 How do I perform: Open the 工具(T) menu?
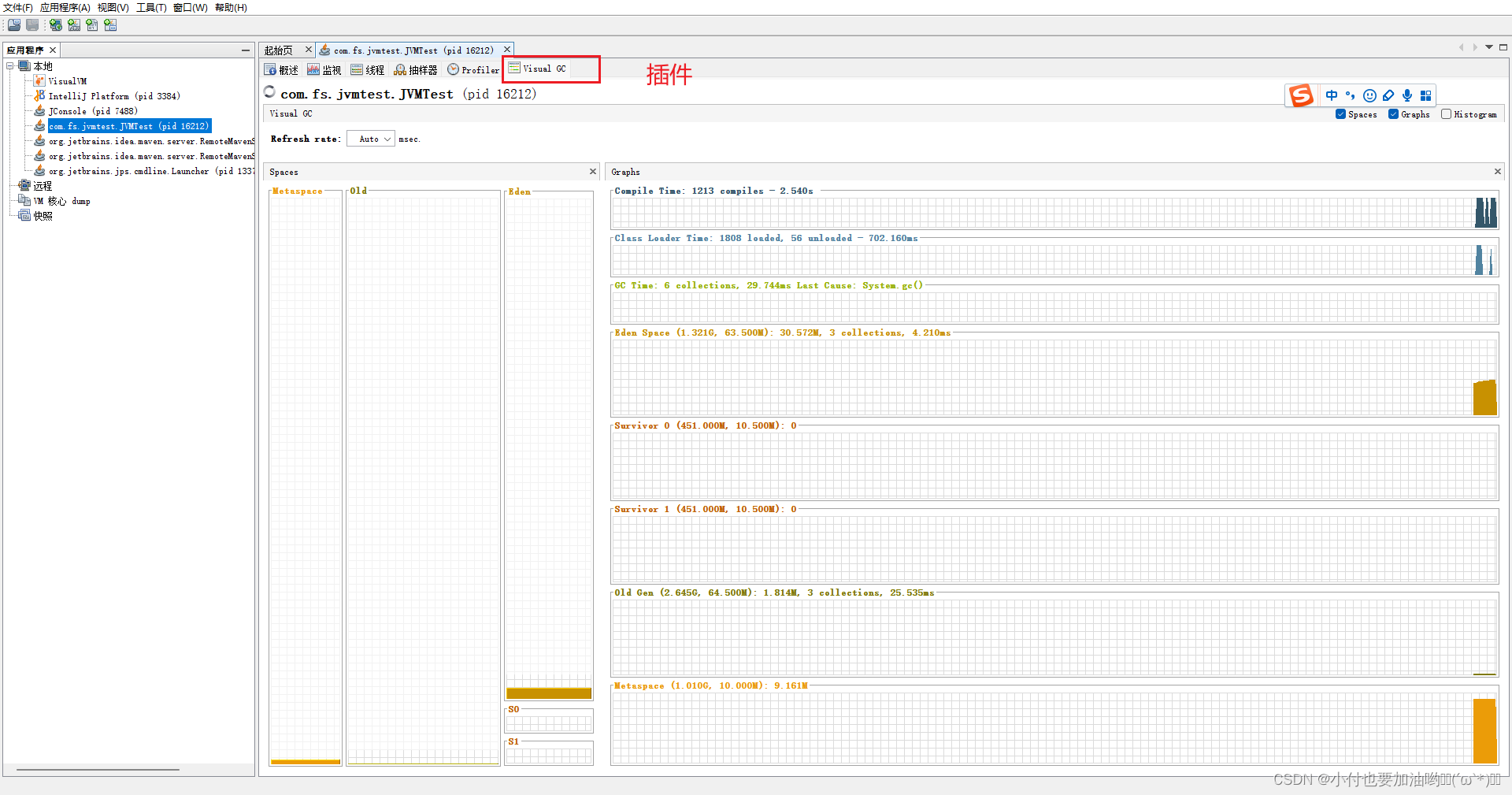pyautogui.click(x=151, y=8)
